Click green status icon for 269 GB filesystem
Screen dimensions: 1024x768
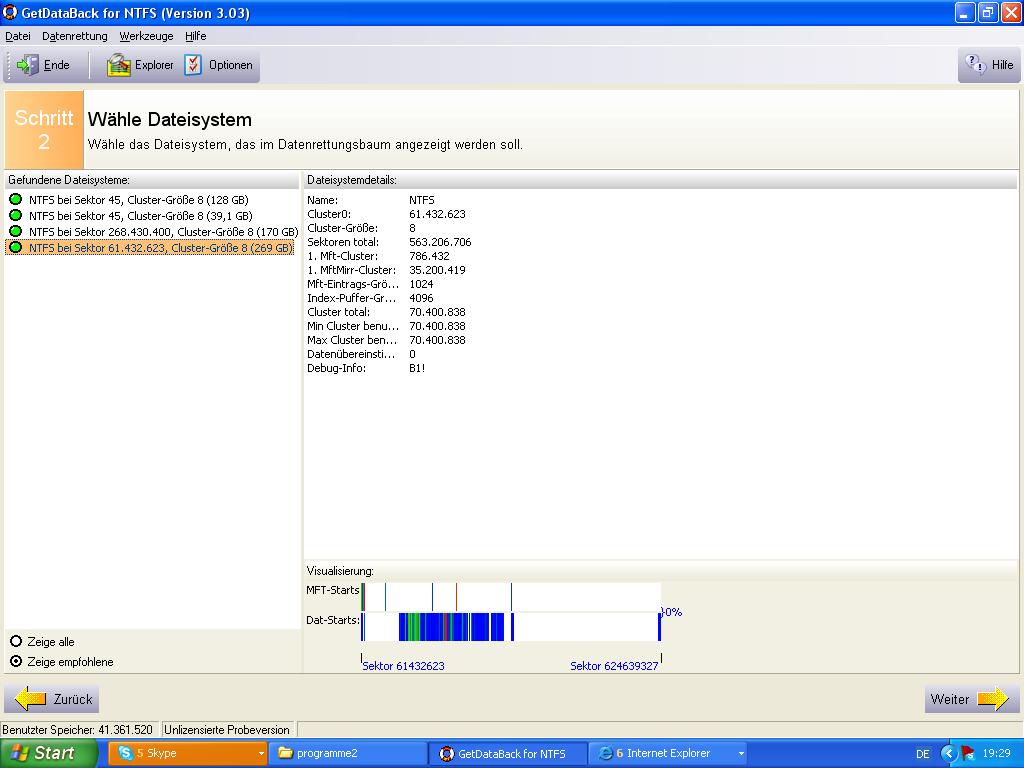[x=16, y=248]
